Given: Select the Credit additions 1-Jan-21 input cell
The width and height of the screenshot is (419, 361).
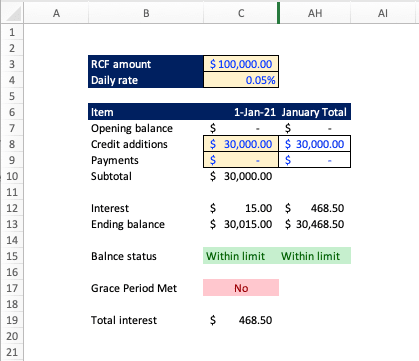Looking at the screenshot, I should coord(241,144).
